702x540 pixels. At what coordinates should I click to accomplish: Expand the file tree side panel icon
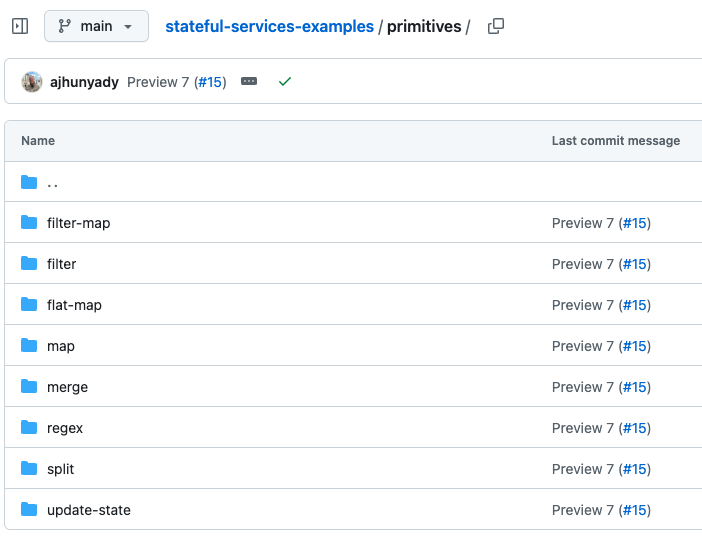tap(20, 26)
